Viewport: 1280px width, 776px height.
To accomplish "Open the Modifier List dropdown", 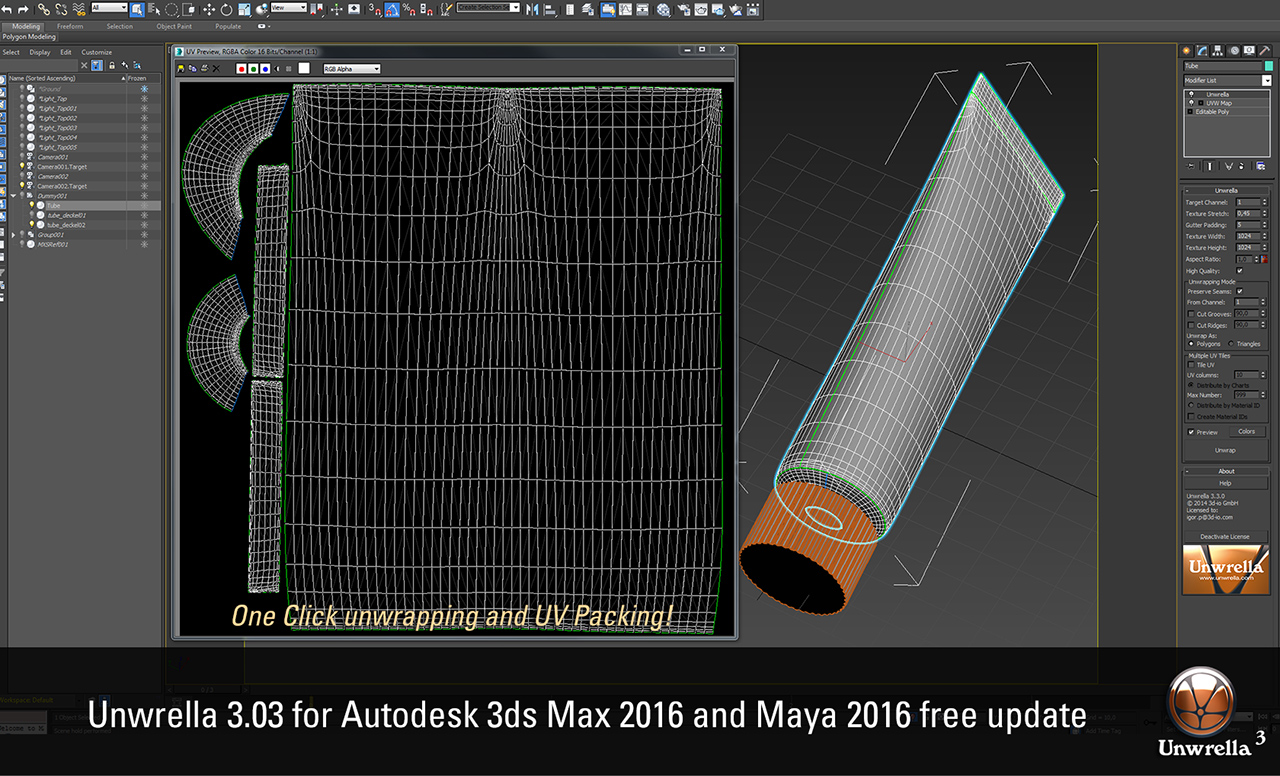I will pos(1228,80).
